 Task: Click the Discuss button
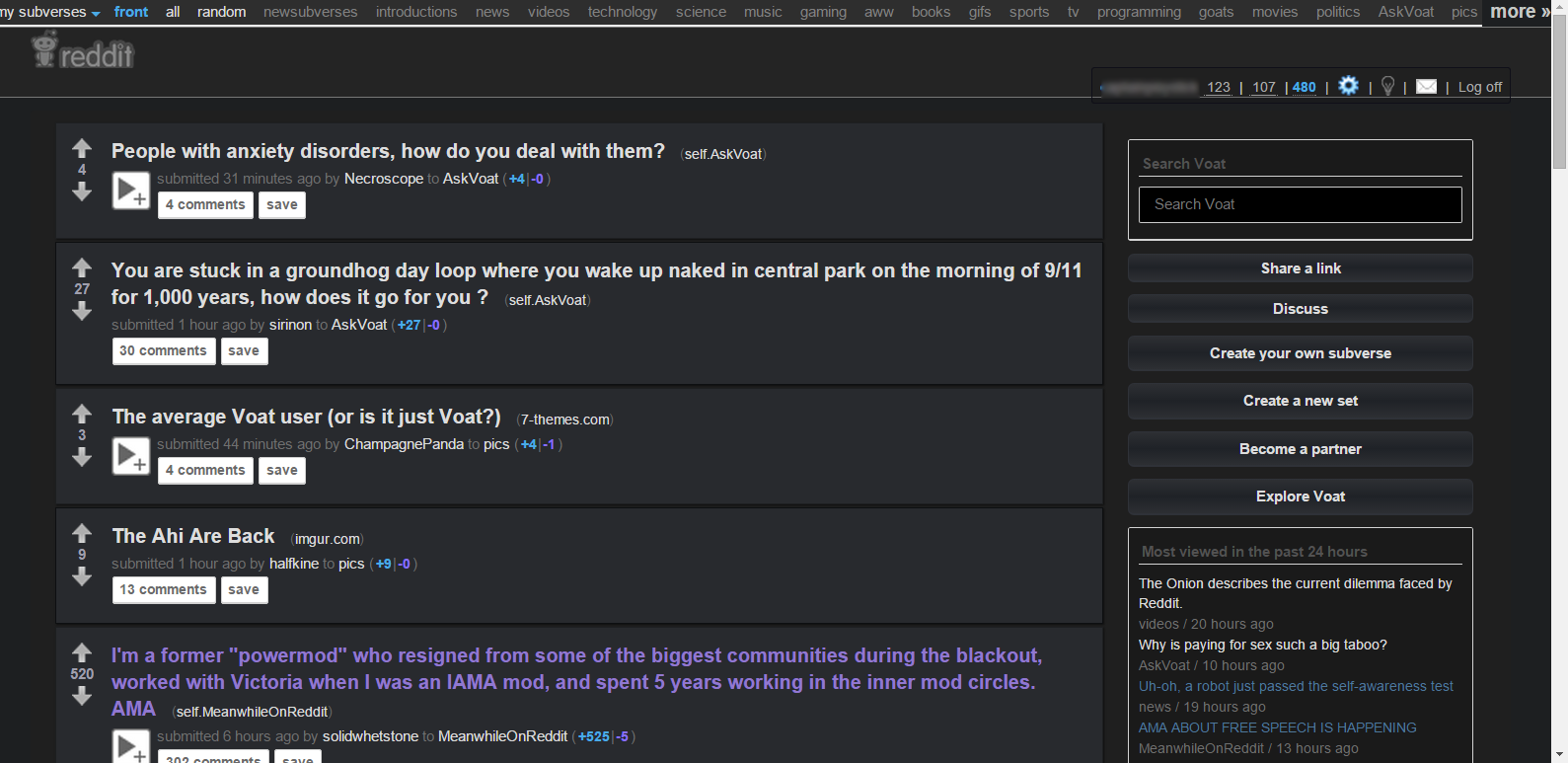(1301, 309)
